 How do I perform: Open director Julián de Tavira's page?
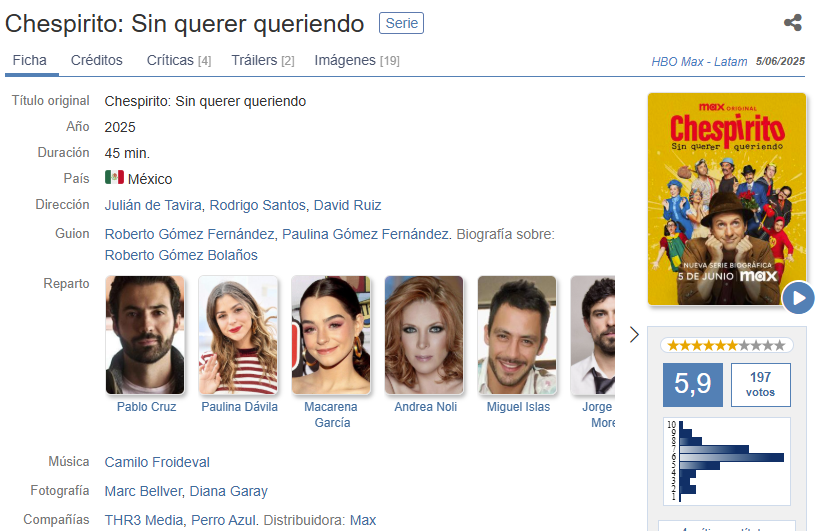coord(153,205)
